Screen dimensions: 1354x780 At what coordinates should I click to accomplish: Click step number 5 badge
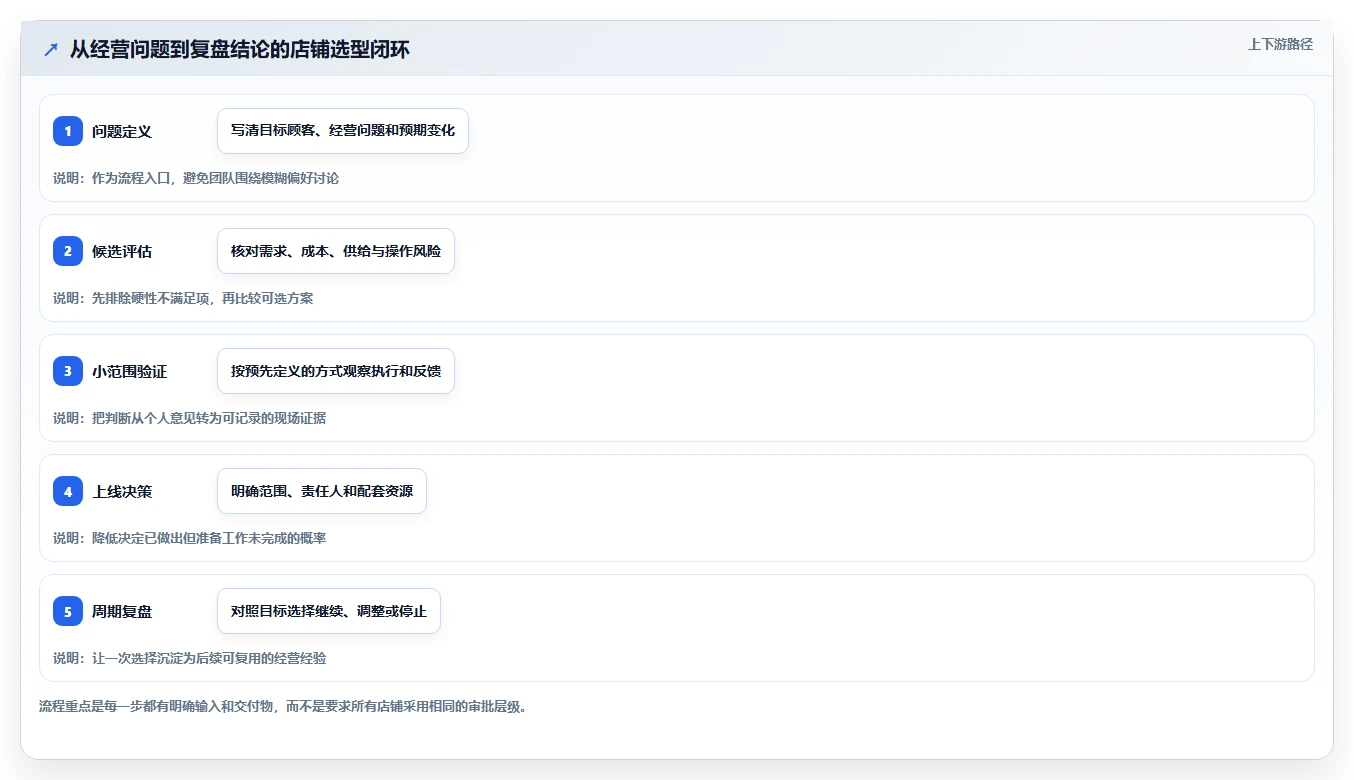tap(68, 611)
